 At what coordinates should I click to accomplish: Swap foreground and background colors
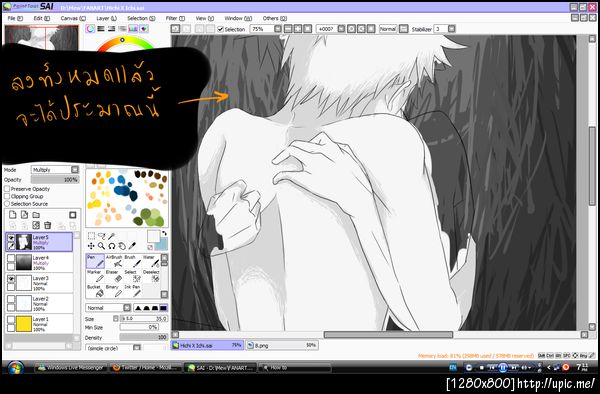165,233
